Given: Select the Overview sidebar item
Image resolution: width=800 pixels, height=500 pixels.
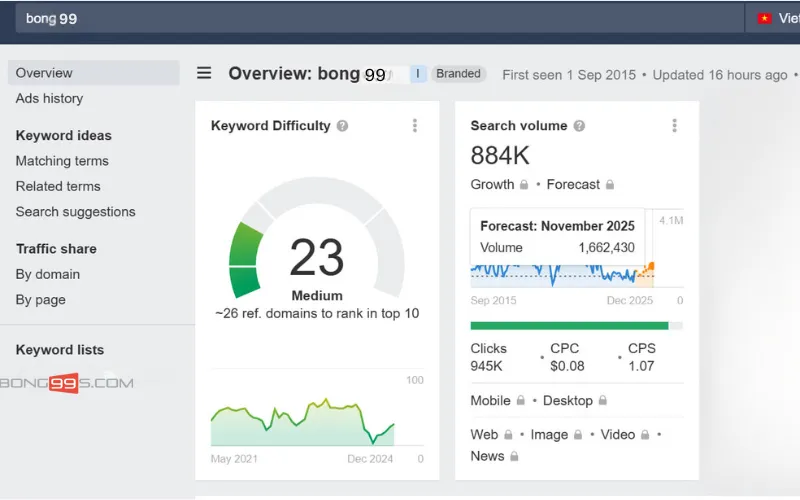Looking at the screenshot, I should click(94, 72).
